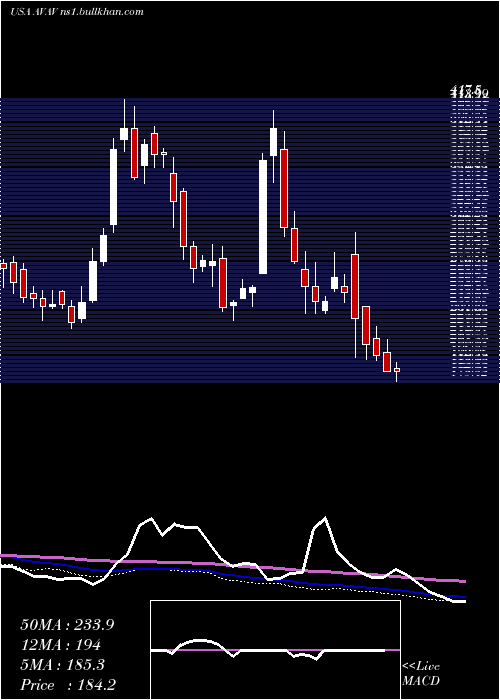500x700 pixels.
Task: Click the 'USA AVAV ns1.bullkhan.com' header text
Action: click(76, 12)
